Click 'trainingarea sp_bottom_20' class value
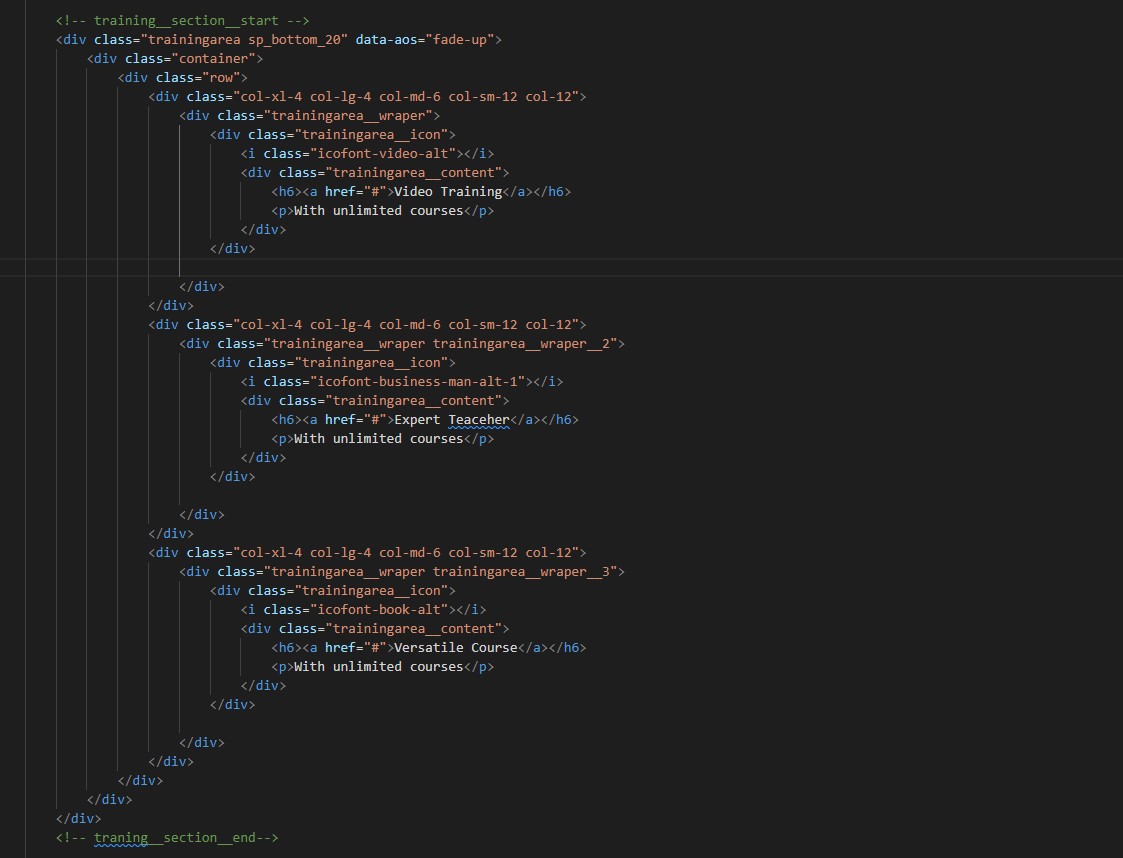This screenshot has width=1123, height=858. coord(244,39)
